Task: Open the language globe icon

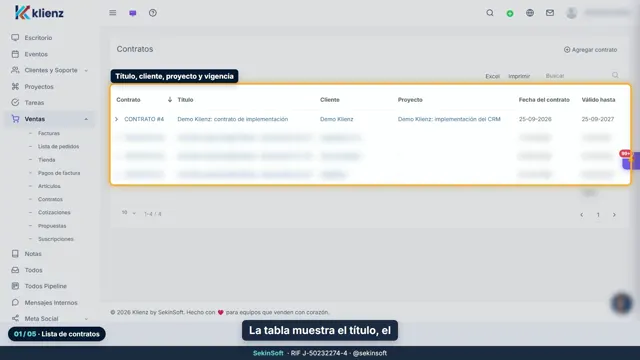Action: pos(530,13)
